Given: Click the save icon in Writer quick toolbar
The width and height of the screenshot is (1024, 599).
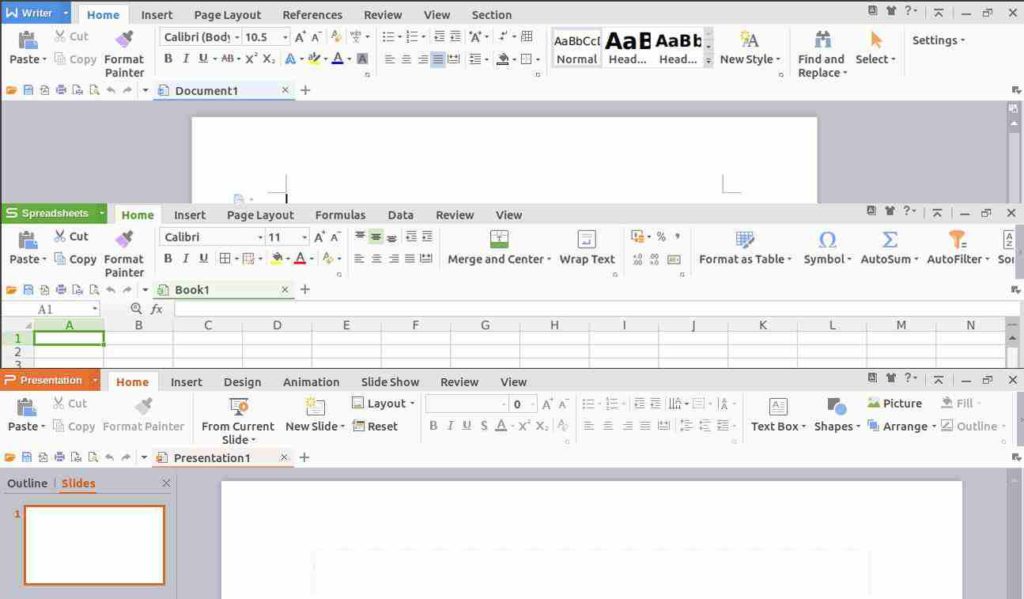Looking at the screenshot, I should click(x=28, y=90).
